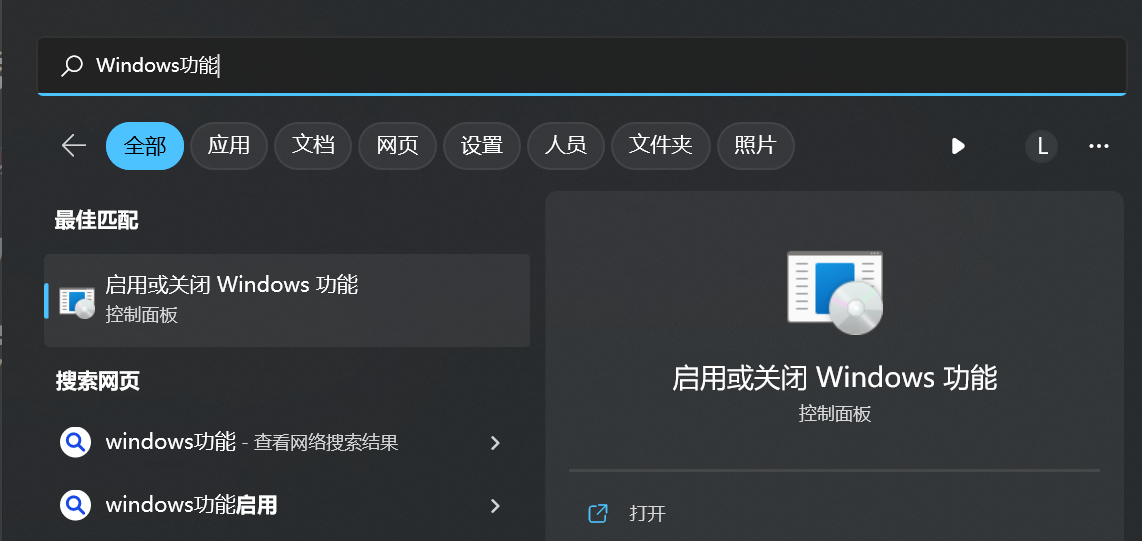Switch to the 文档 filter tab
The height and width of the screenshot is (541, 1142).
point(313,146)
